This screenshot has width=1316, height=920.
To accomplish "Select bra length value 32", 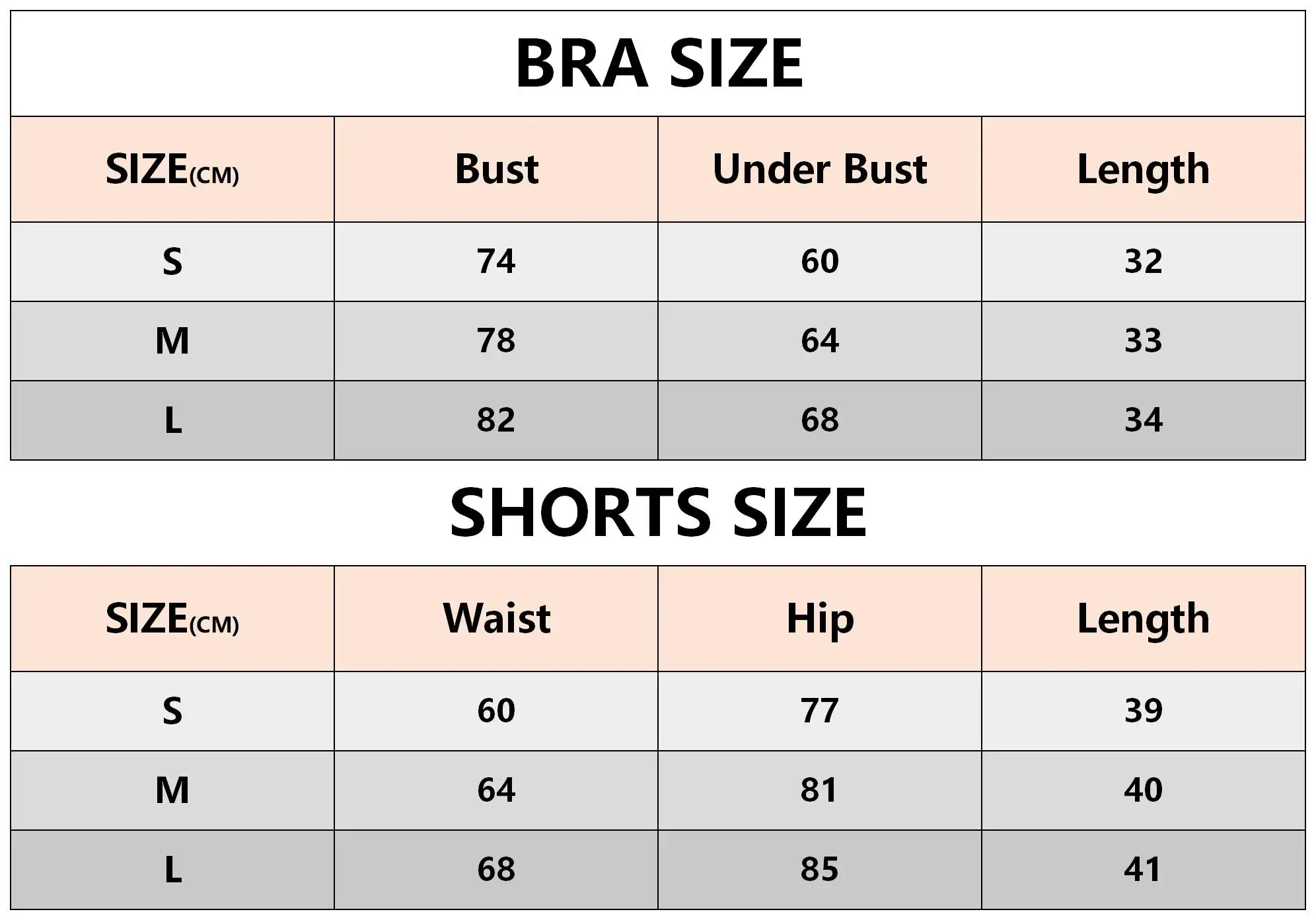I will click(1144, 262).
